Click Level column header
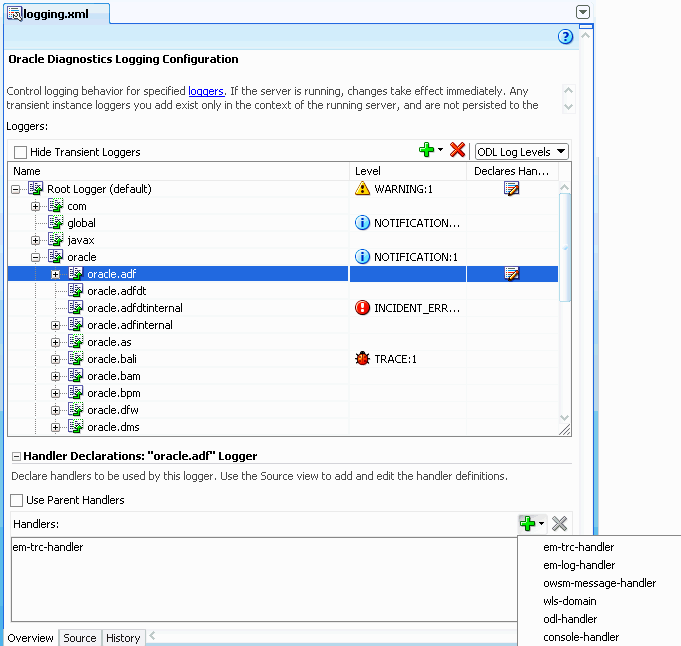 coord(408,171)
